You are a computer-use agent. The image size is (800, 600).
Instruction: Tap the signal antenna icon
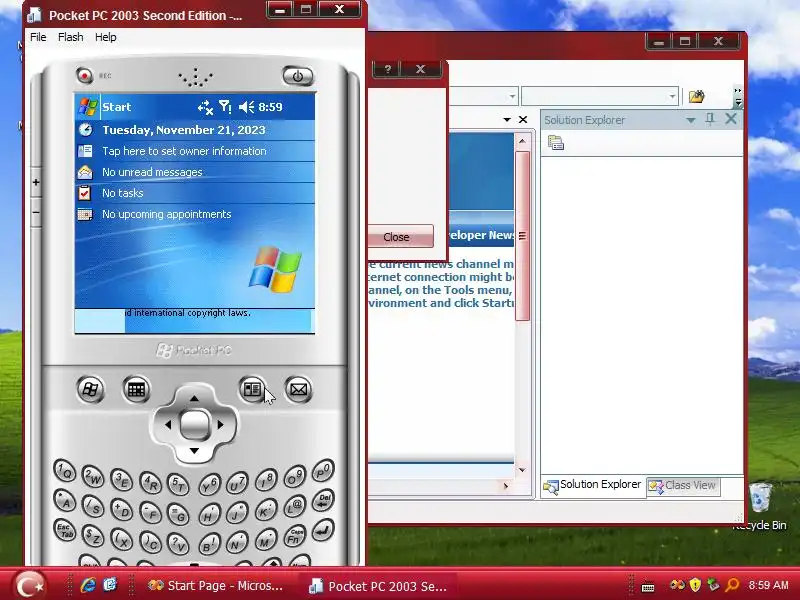(x=225, y=107)
